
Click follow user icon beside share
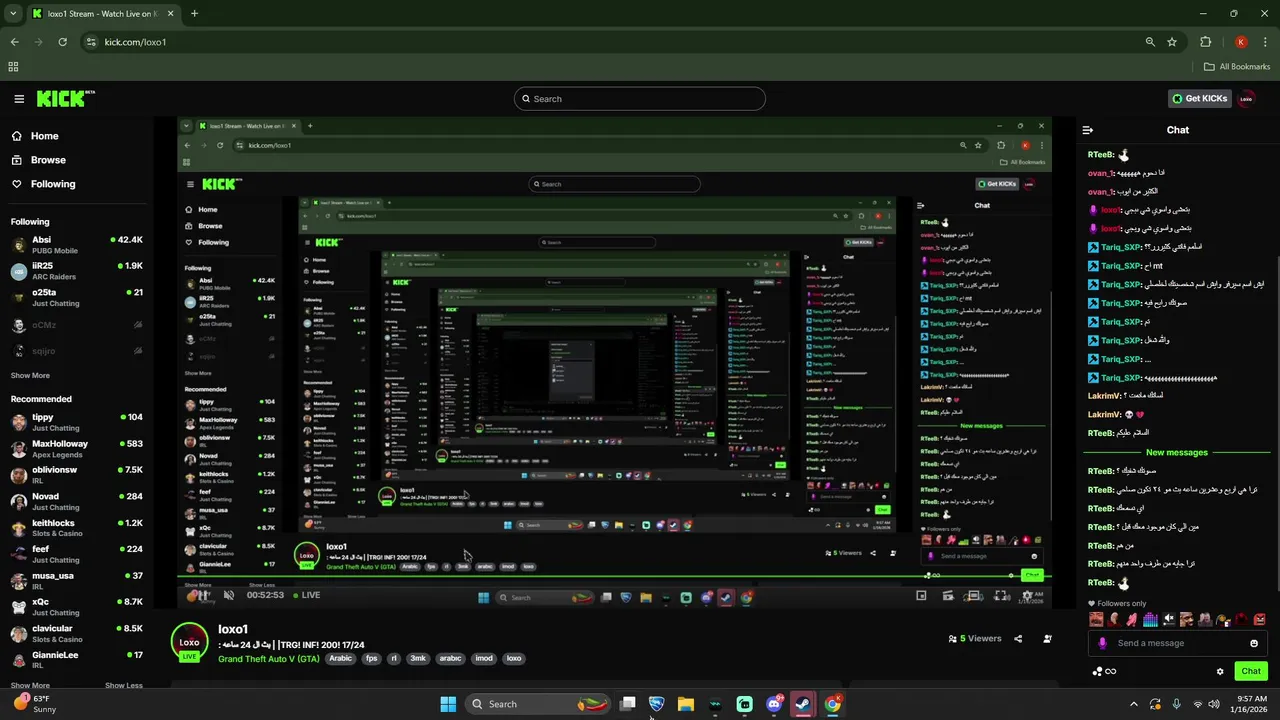click(1047, 639)
